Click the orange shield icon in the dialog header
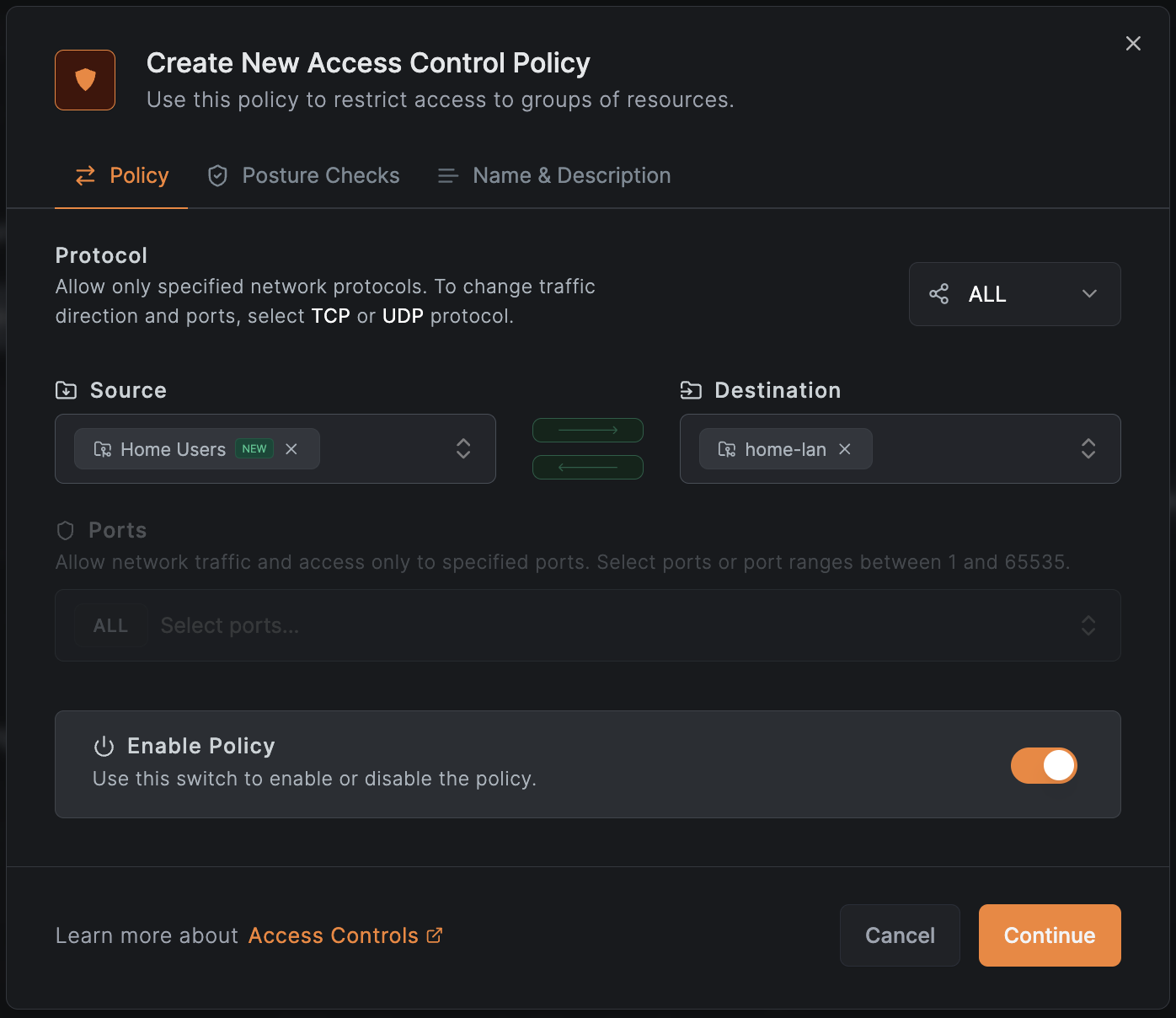 point(84,80)
